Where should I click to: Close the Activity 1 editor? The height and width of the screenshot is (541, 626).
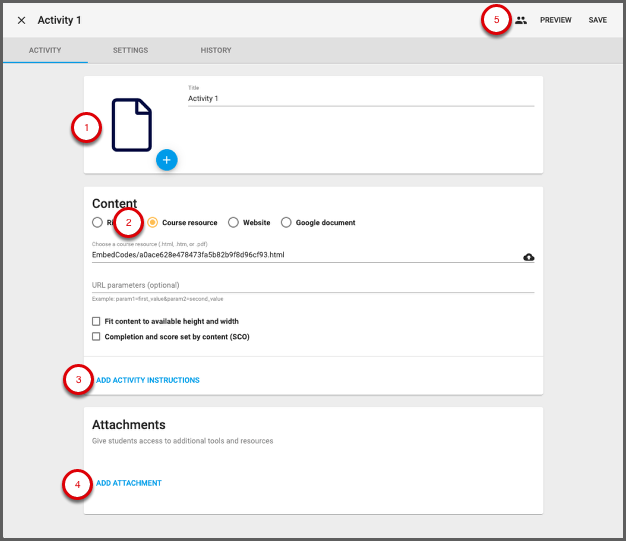[x=21, y=20]
